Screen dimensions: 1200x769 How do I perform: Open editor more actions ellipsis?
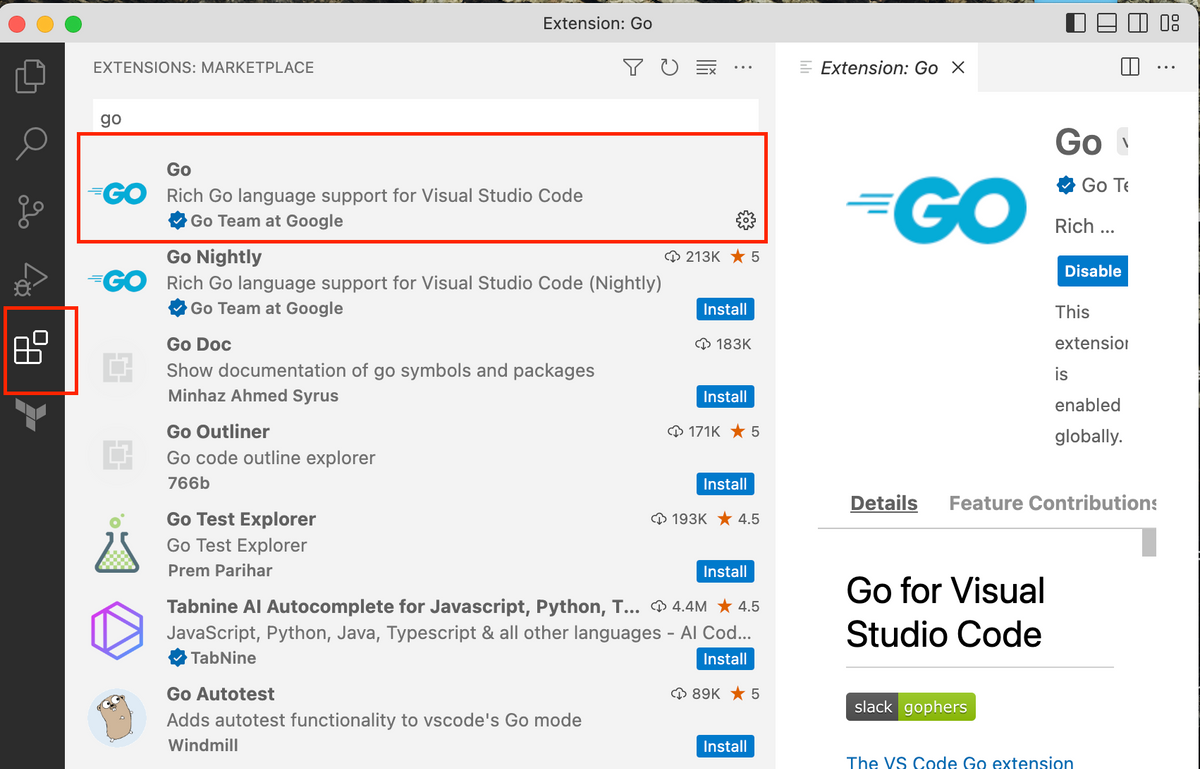(x=1166, y=67)
